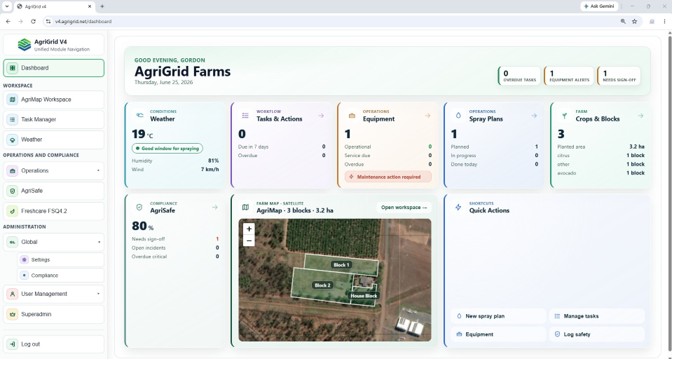The height and width of the screenshot is (372, 685).
Task: Click the browser reload button
Action: [33, 21]
